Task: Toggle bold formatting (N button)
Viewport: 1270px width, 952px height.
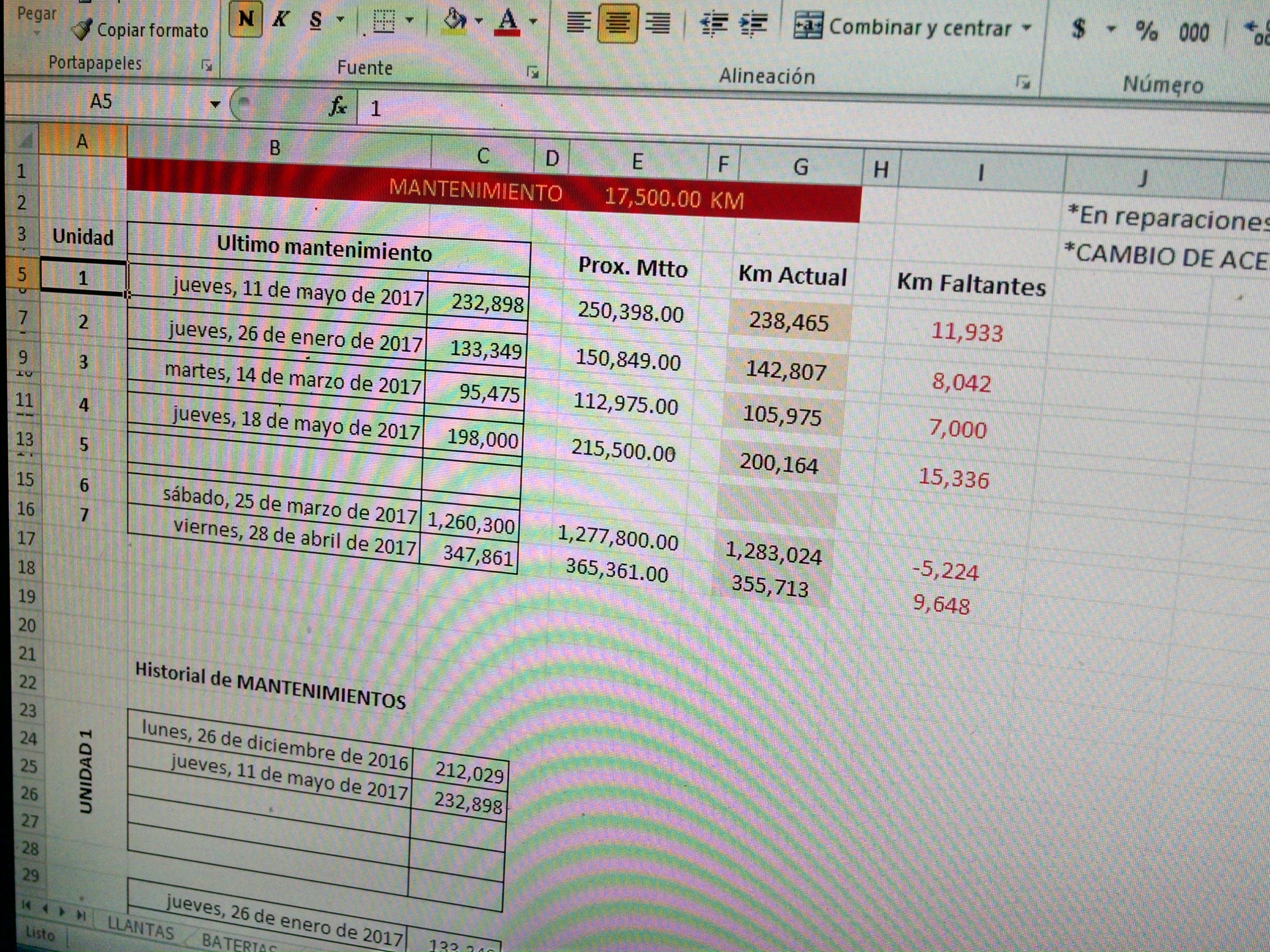Action: pos(246,20)
